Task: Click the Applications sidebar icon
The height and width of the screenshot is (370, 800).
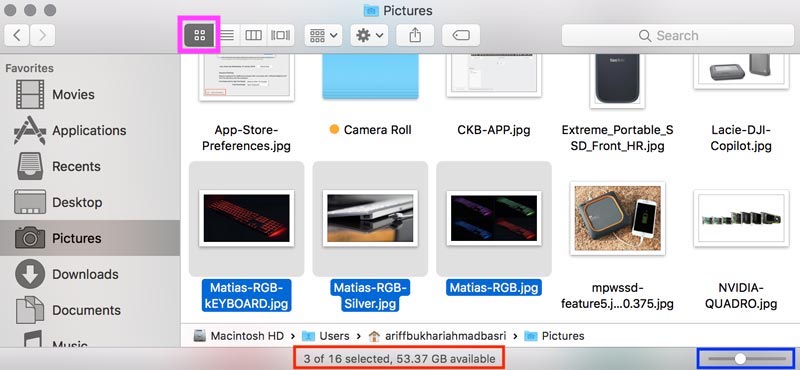Action: 30,130
